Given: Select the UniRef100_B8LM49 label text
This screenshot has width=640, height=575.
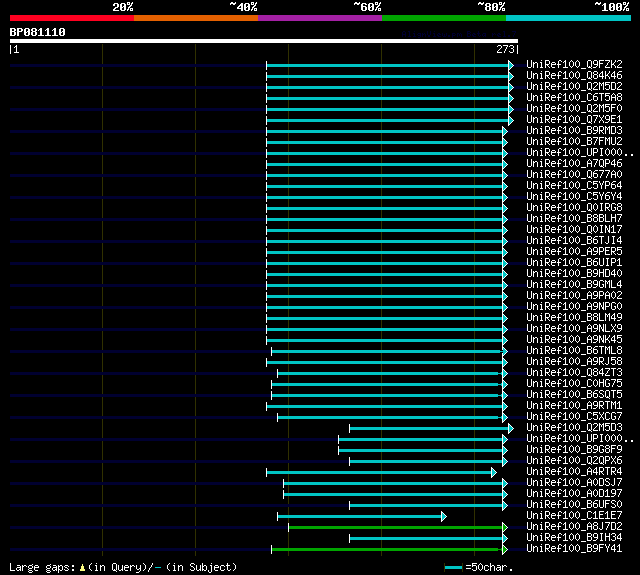Looking at the screenshot, I should (574, 318).
